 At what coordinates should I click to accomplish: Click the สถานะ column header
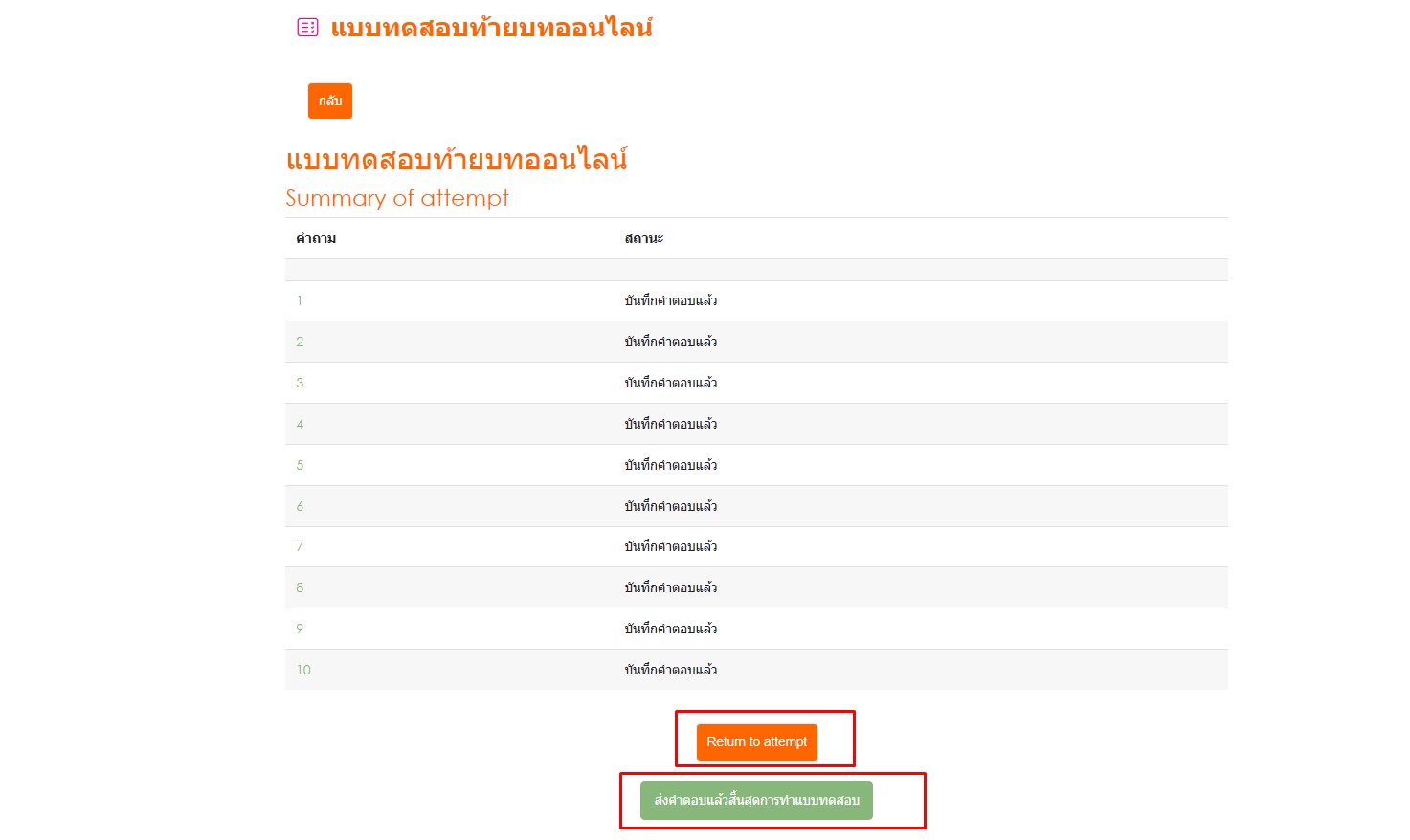[x=643, y=239]
